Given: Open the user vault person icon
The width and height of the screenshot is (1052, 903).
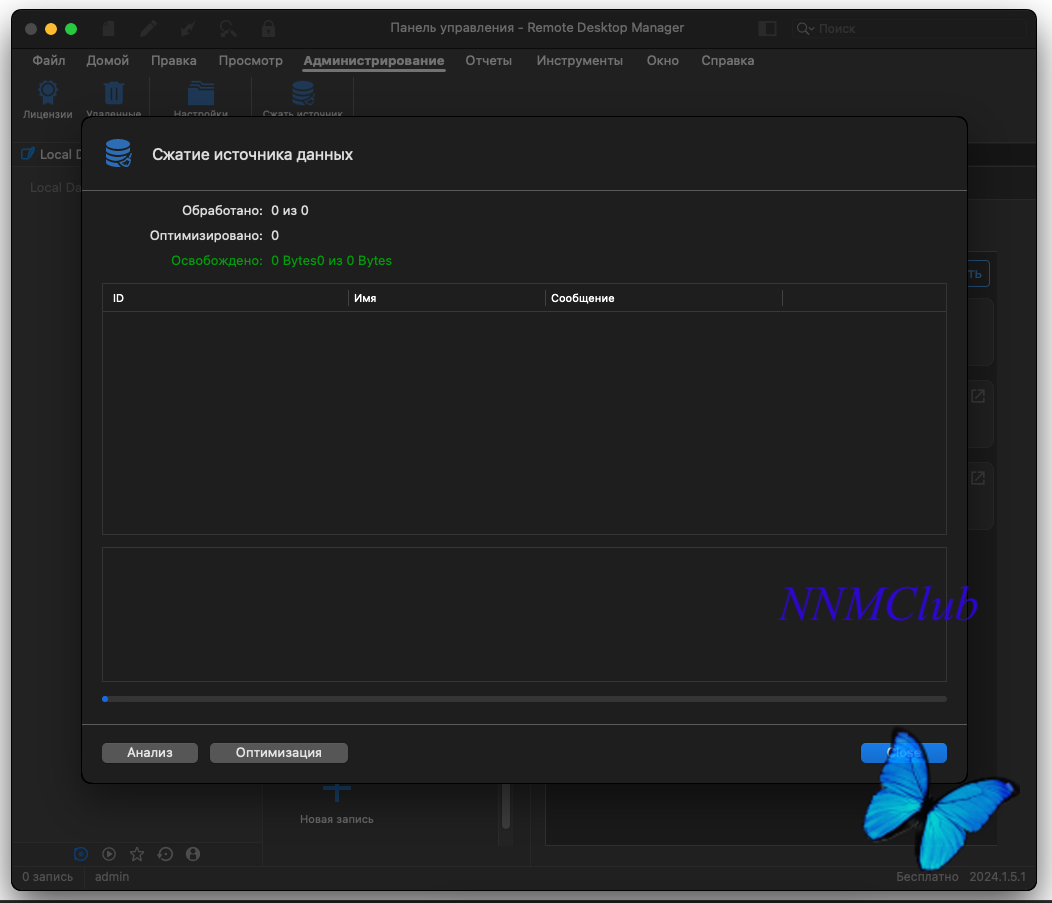Looking at the screenshot, I should pos(193,854).
